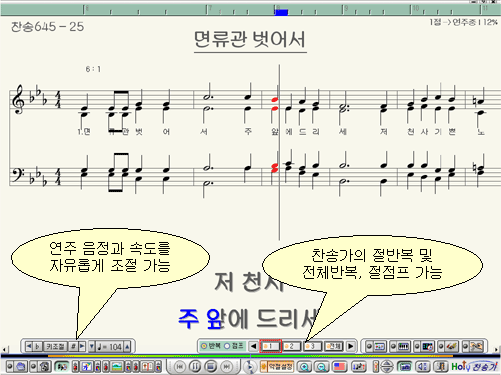The width and height of the screenshot is (501, 375).
Task: Click the right scroll arrow at toolbar edge
Action: point(497,349)
